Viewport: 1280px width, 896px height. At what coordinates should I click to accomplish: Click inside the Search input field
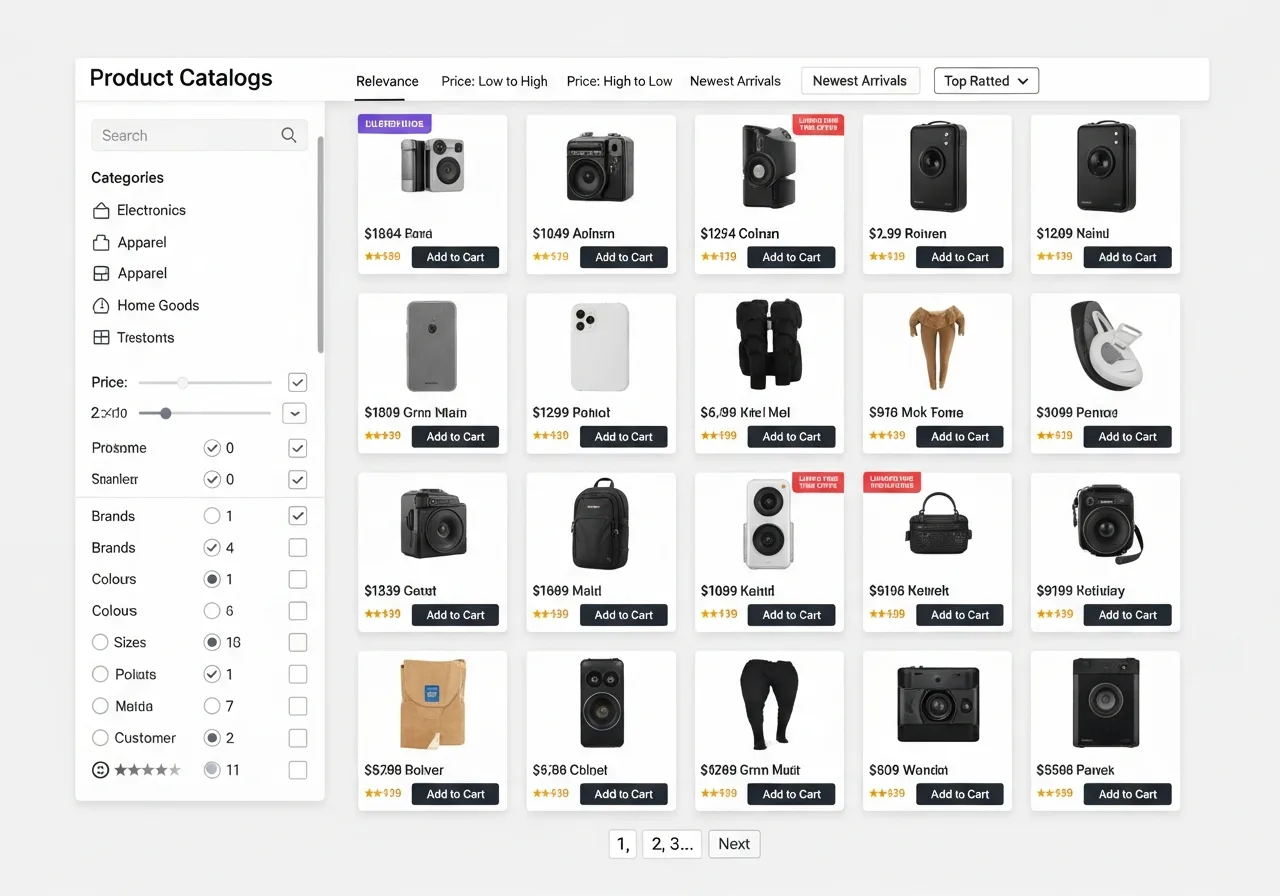coord(180,135)
